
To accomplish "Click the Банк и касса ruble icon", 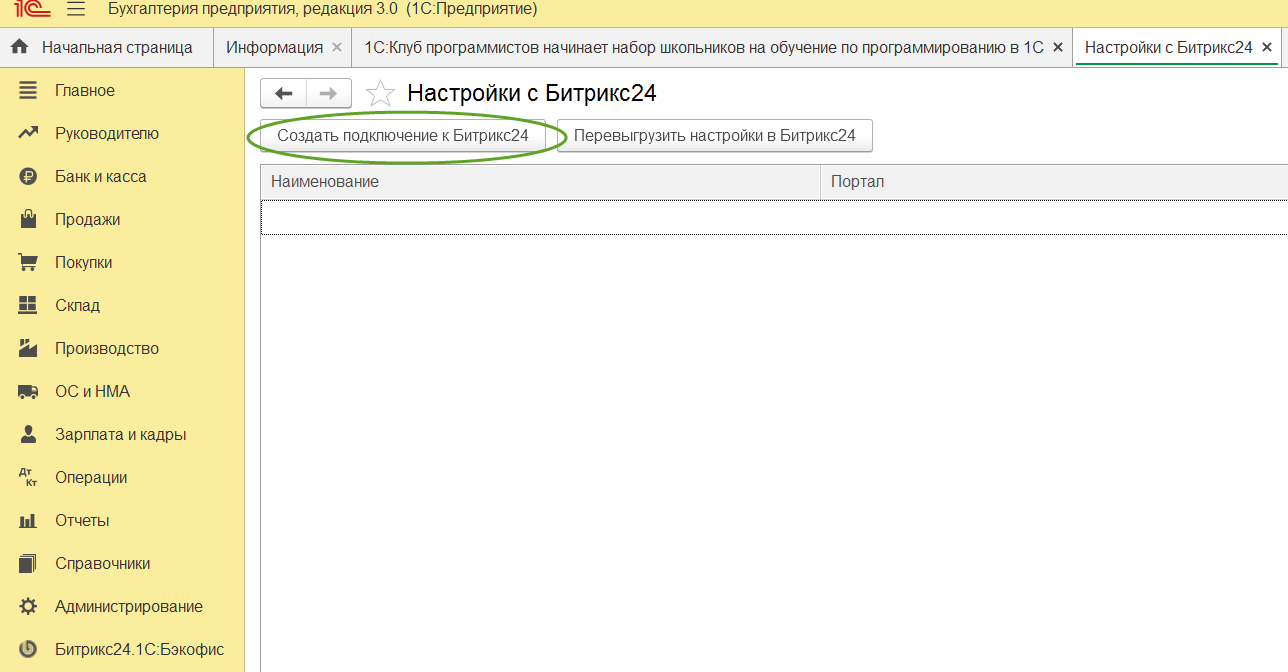I will click(x=28, y=176).
